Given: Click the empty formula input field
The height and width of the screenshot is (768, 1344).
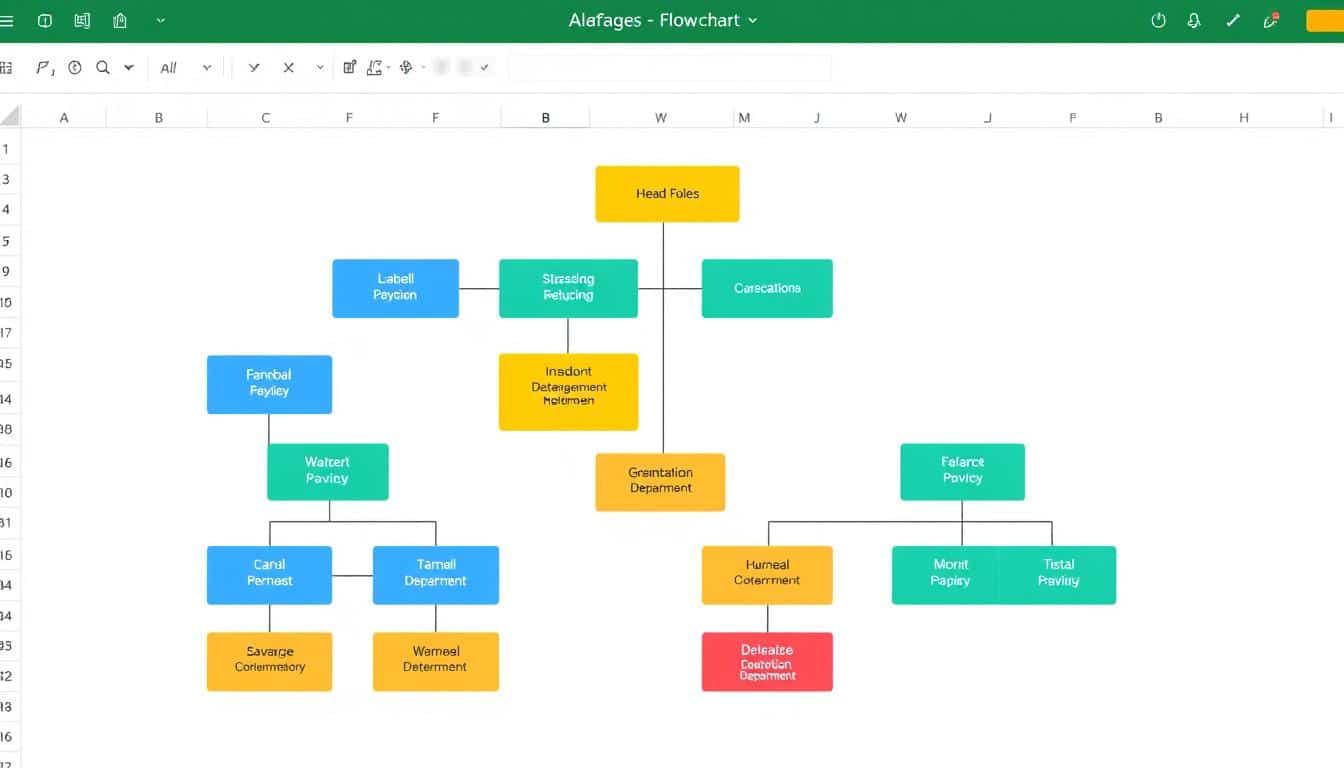Looking at the screenshot, I should tap(670, 68).
